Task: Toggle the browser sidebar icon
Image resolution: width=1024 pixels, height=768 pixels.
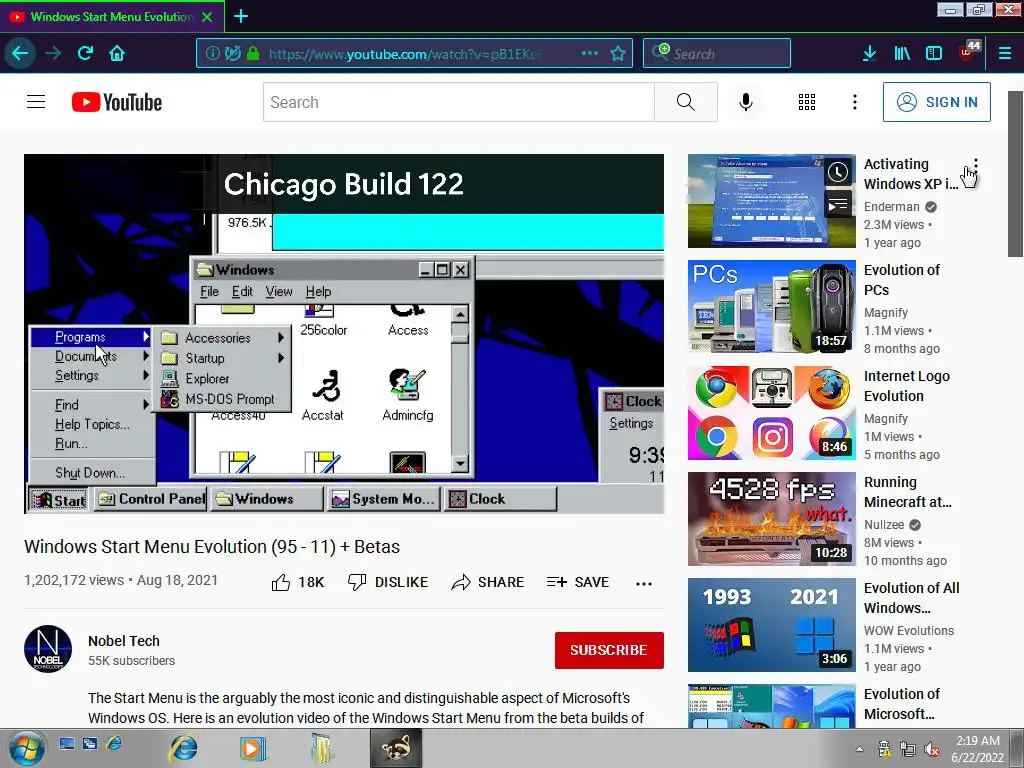Action: click(934, 54)
